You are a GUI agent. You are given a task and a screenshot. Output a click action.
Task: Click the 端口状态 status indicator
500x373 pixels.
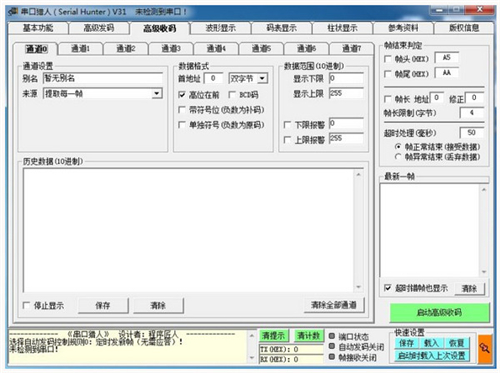pyautogui.click(x=332, y=336)
